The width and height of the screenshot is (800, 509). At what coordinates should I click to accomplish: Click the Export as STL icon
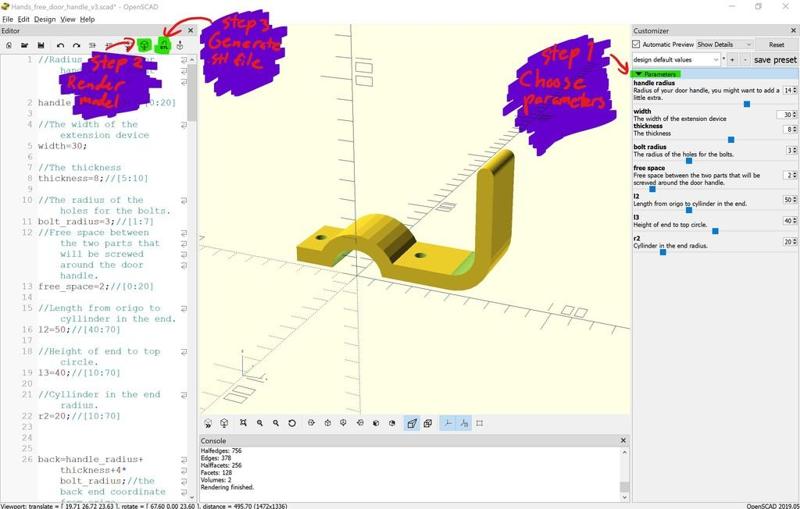coord(164,45)
